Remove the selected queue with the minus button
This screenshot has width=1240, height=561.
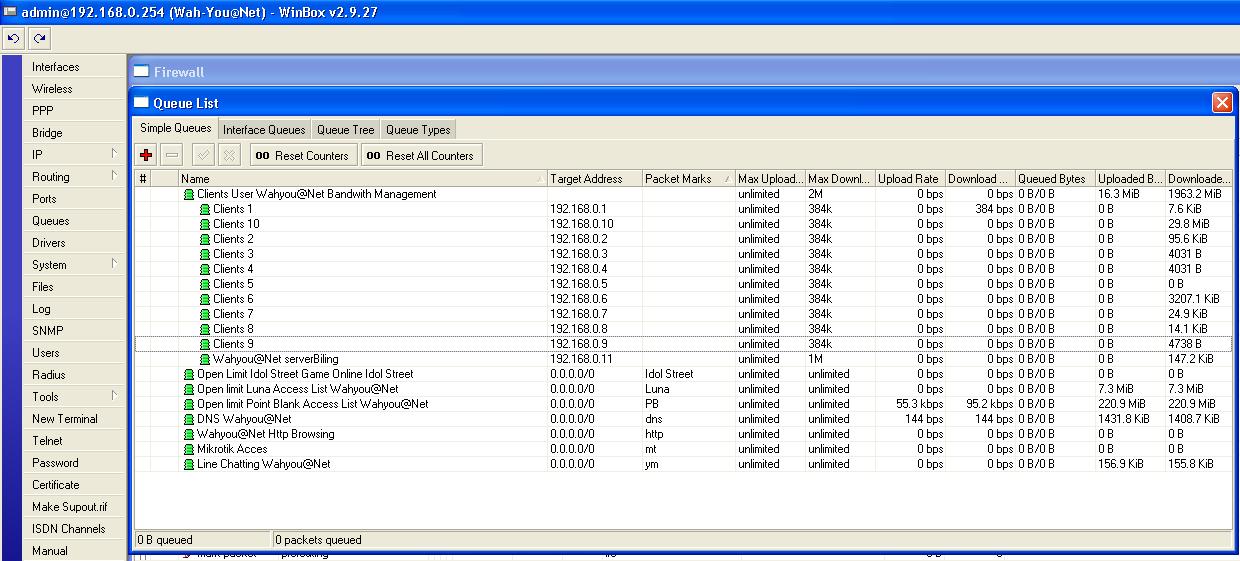coord(172,155)
